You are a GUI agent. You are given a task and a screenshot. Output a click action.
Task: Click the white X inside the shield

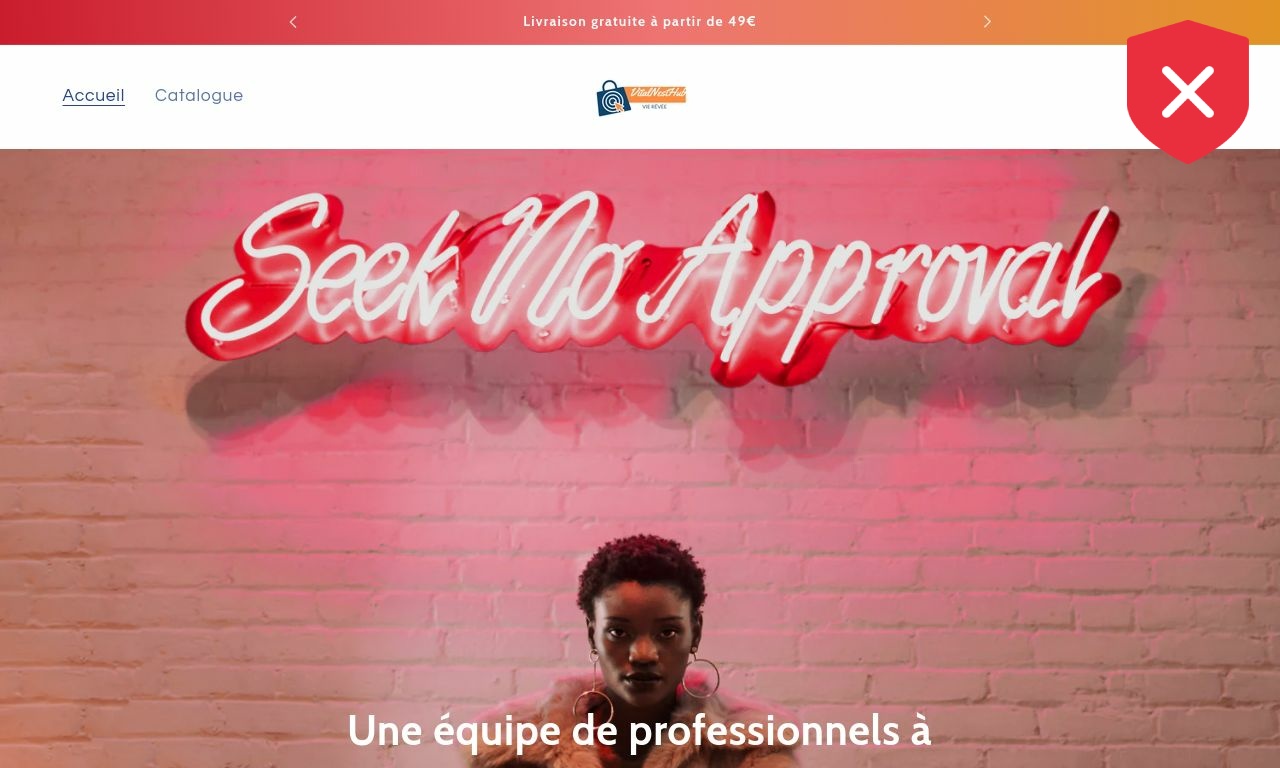[1188, 91]
